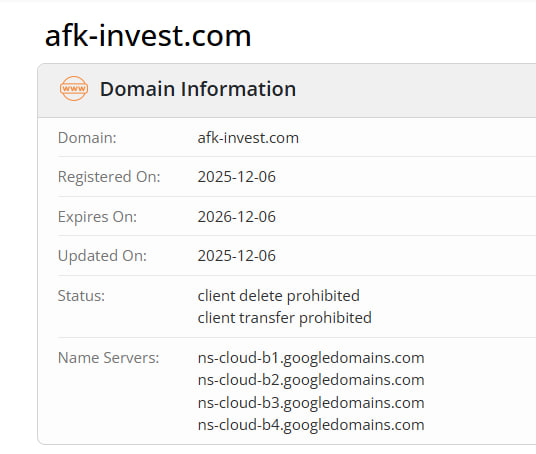Click the orange www globe icon
The height and width of the screenshot is (454, 536).
coord(74,89)
